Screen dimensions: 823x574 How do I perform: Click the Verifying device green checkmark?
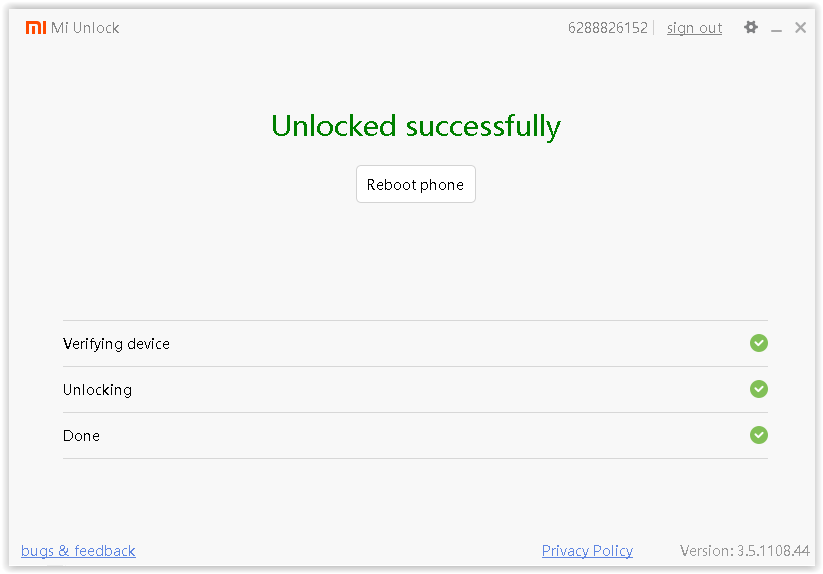click(x=759, y=343)
